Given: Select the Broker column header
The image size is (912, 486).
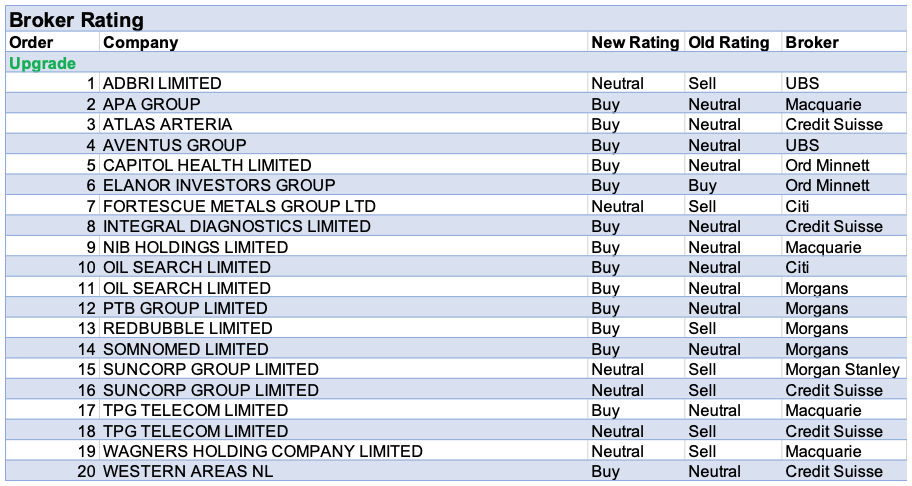Looking at the screenshot, I should [811, 42].
